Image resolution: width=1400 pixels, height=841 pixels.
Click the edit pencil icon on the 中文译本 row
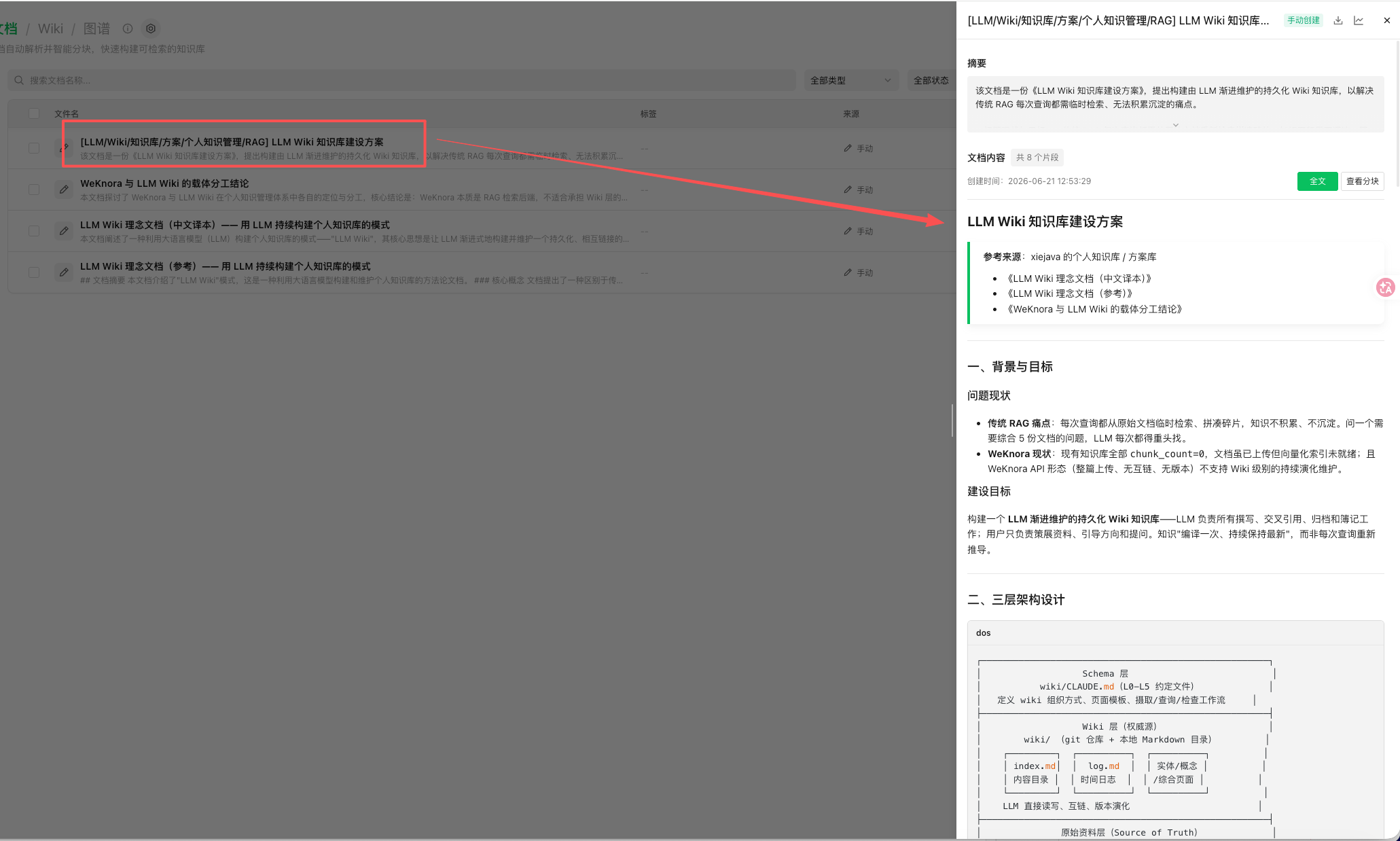[x=64, y=231]
